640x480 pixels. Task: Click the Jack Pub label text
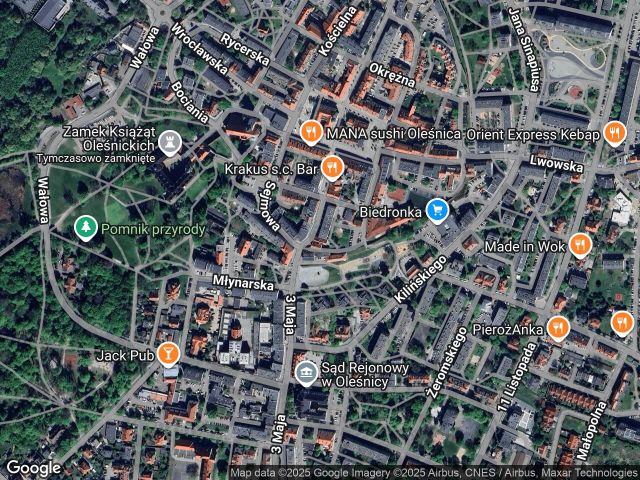click(125, 356)
